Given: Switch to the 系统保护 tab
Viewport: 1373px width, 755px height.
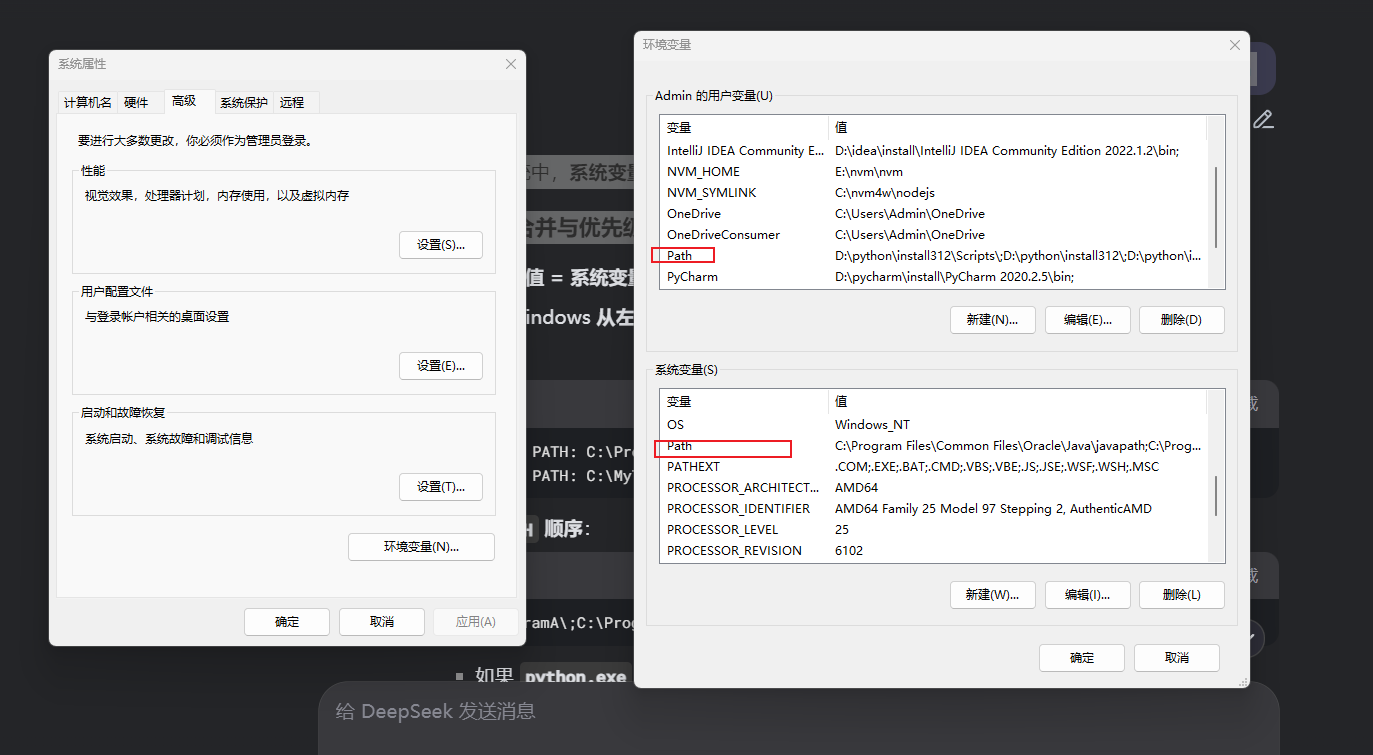Looking at the screenshot, I should 243,101.
